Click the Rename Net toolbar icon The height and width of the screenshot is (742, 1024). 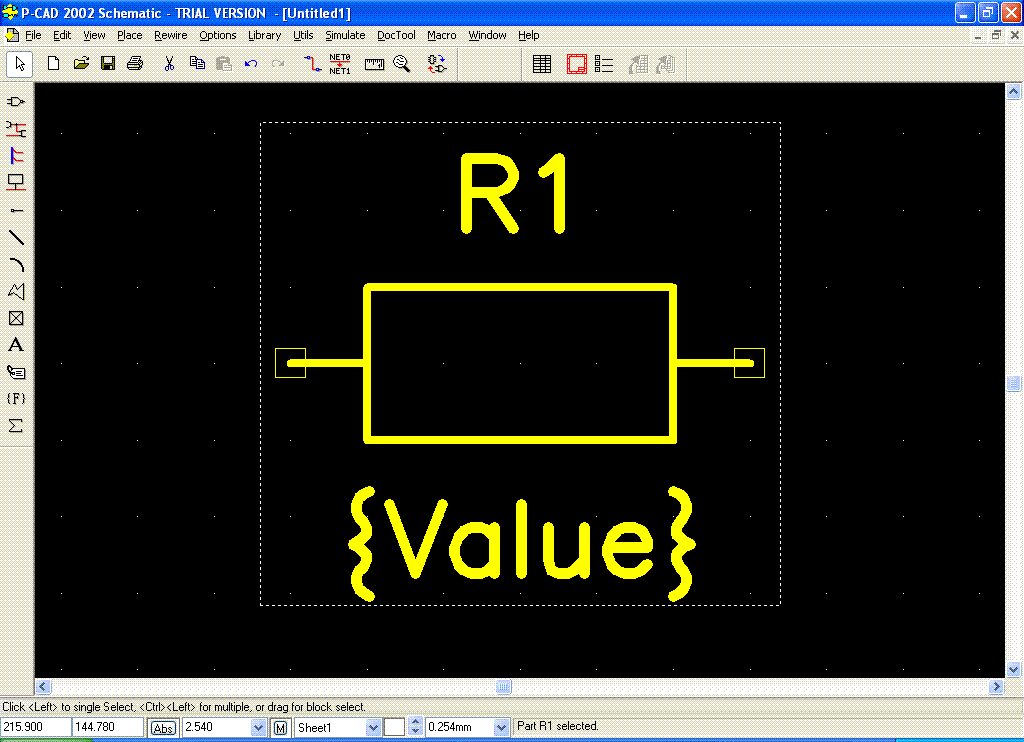point(340,64)
